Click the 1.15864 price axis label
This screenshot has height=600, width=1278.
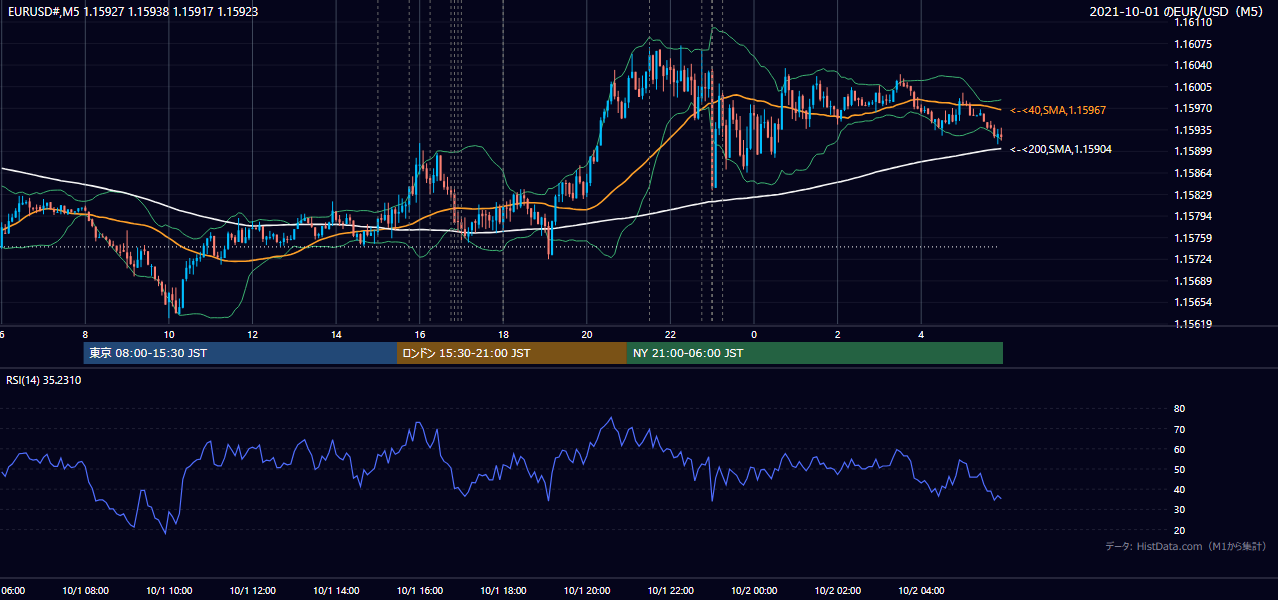pyautogui.click(x=1194, y=173)
